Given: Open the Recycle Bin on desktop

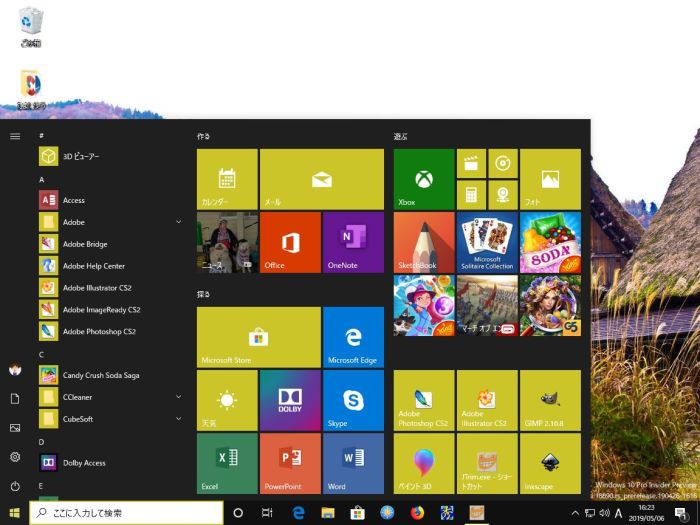Looking at the screenshot, I should pyautogui.click(x=31, y=25).
